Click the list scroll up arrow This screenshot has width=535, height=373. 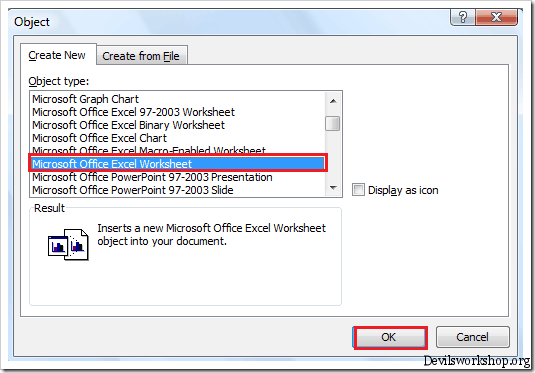pyautogui.click(x=333, y=101)
